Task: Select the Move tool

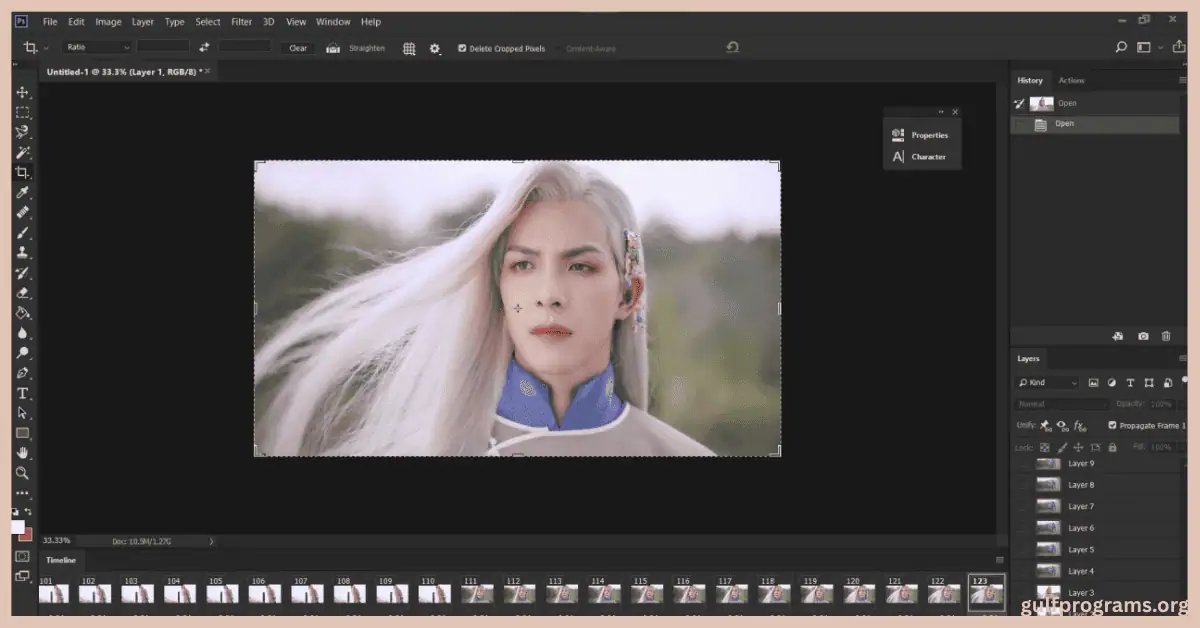Action: (23, 92)
